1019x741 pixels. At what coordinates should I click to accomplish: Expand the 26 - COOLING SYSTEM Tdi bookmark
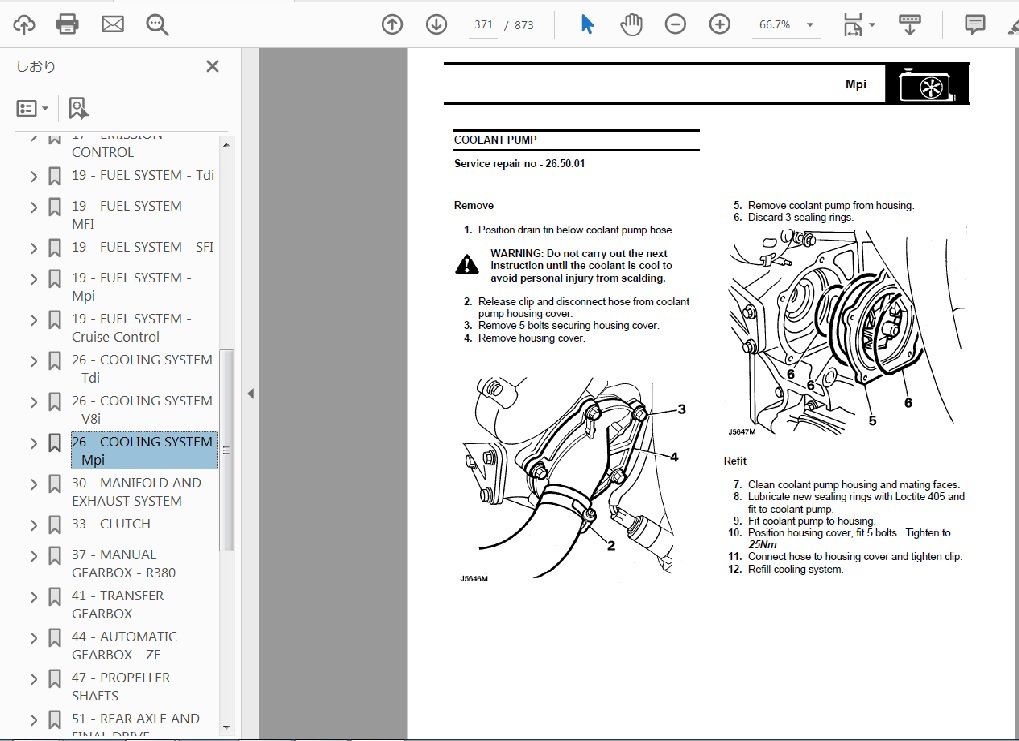34,361
